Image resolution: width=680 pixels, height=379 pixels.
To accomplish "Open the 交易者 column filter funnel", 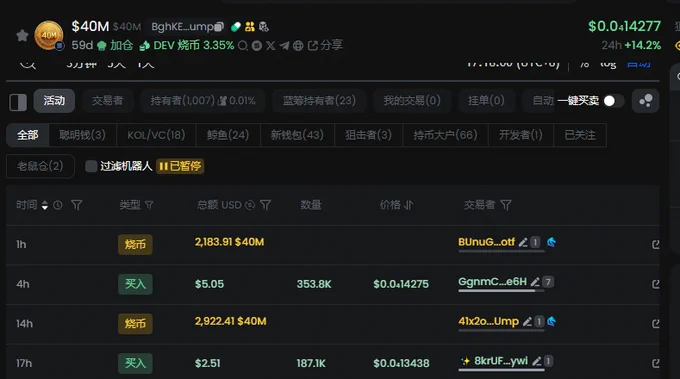I will [x=506, y=205].
